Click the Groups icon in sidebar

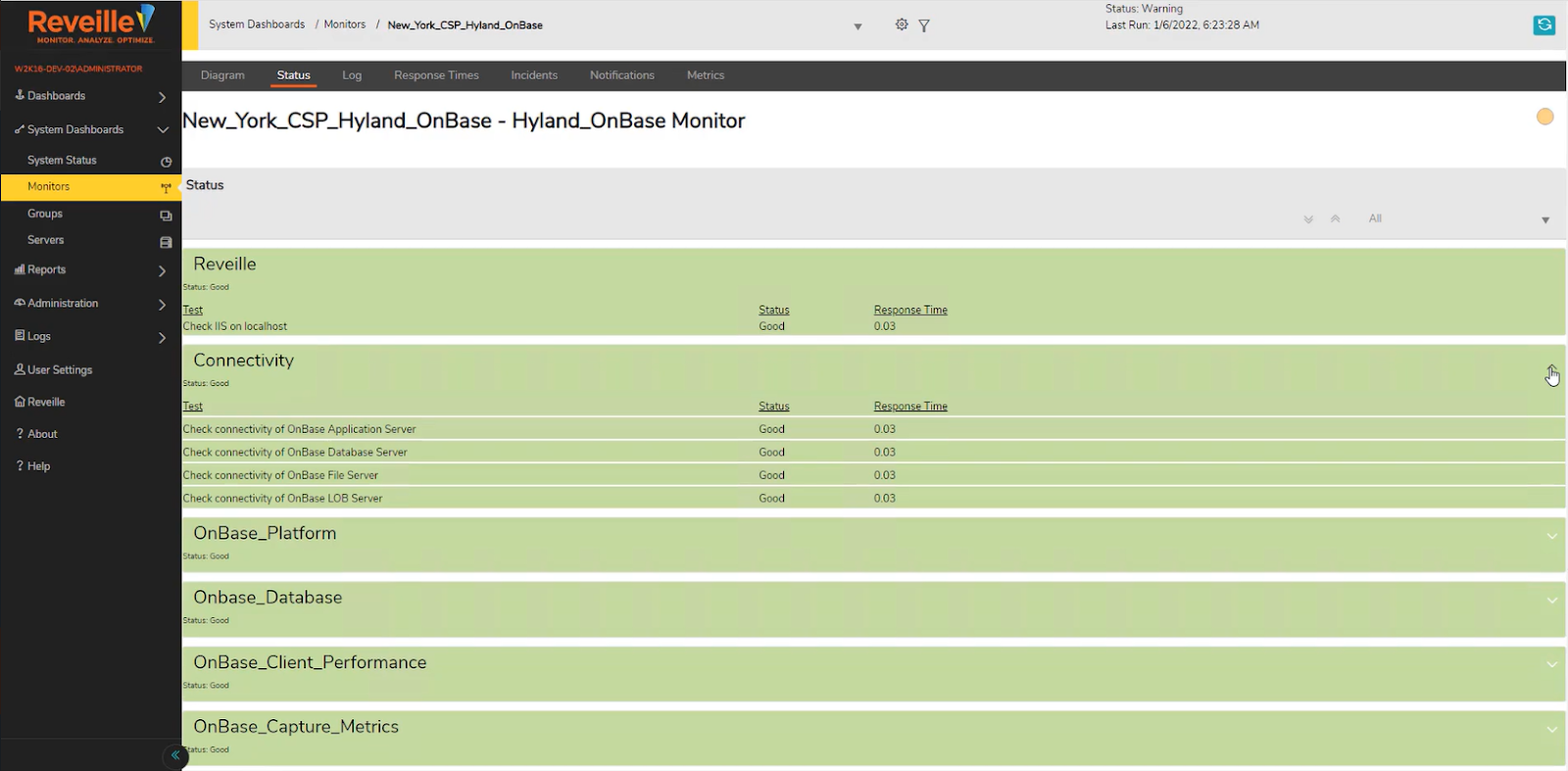point(166,216)
